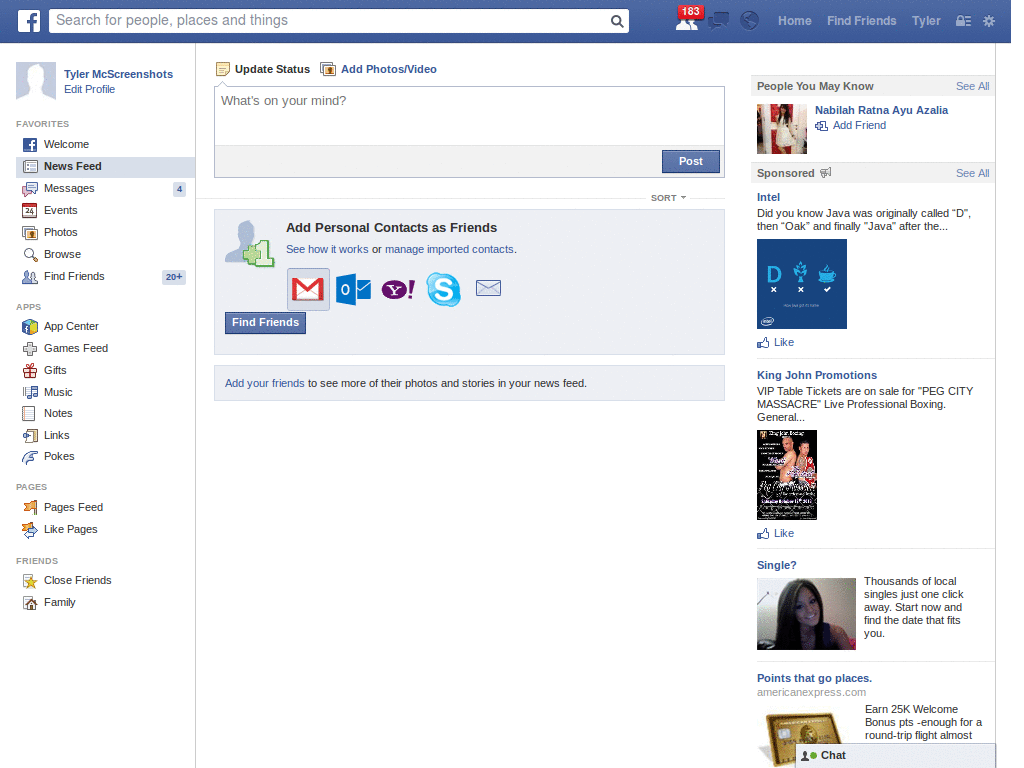Select the Outlook contact import icon

tap(353, 289)
